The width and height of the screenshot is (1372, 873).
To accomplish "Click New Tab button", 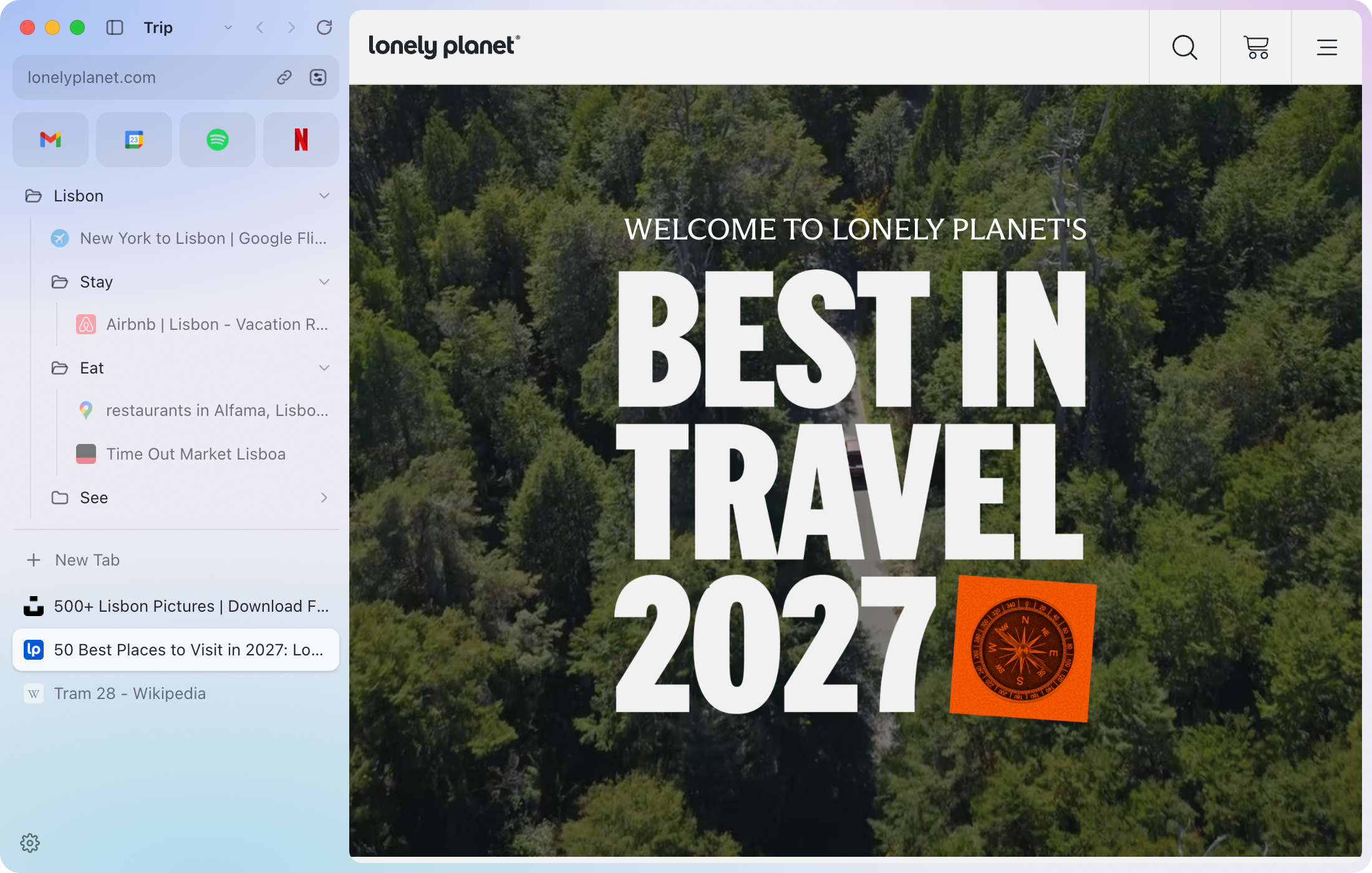I will pyautogui.click(x=176, y=560).
